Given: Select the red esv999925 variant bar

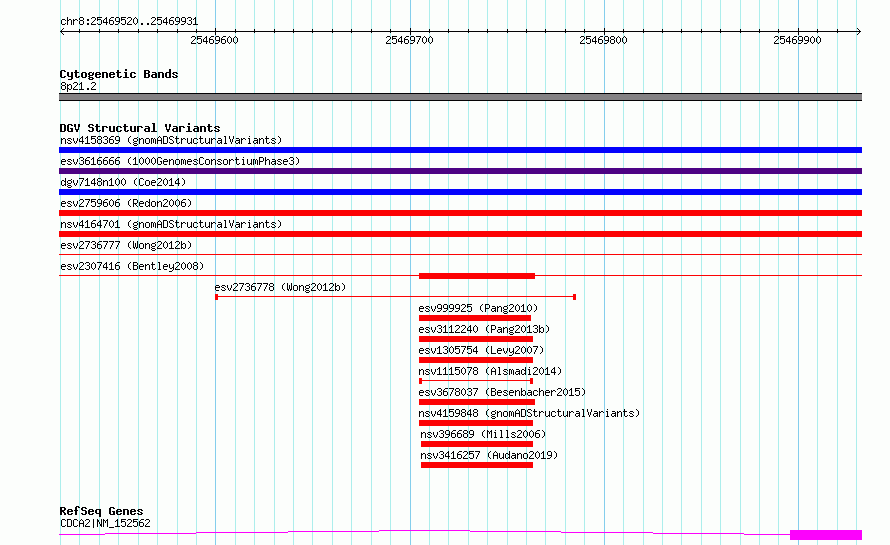Looking at the screenshot, I should tap(475, 318).
